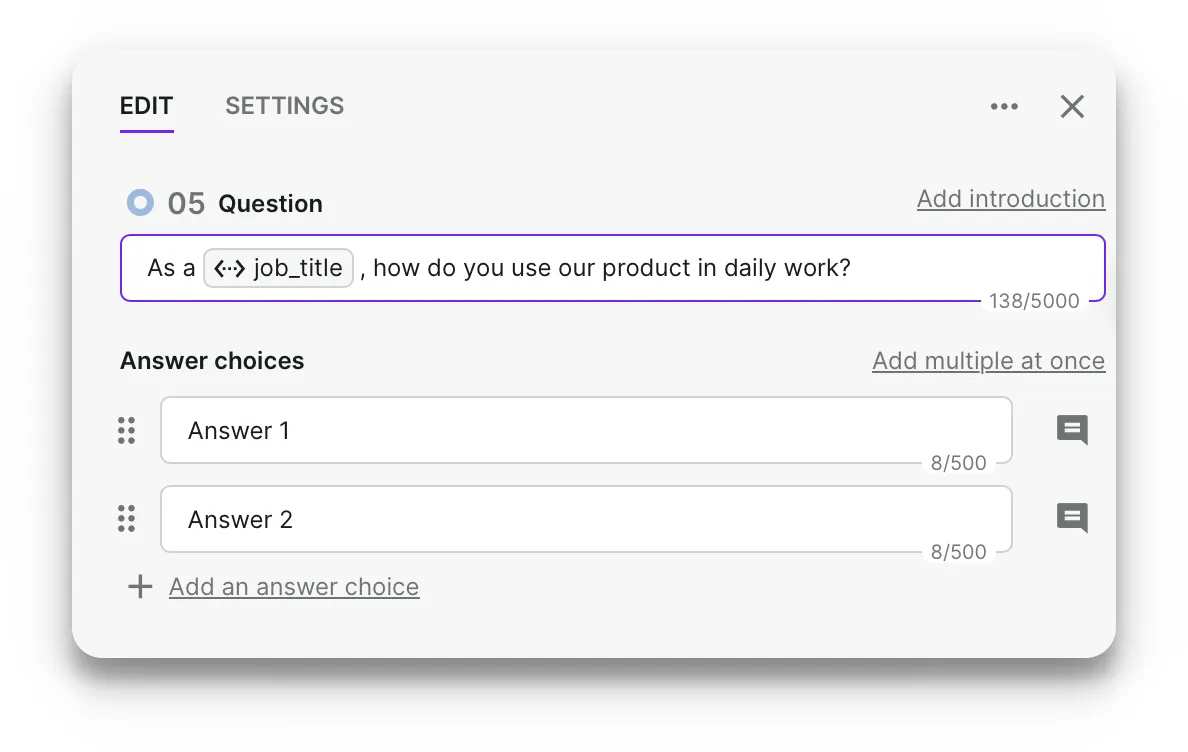This screenshot has width=1188, height=752.
Task: Open comment icon next to Answer 2
Action: click(x=1072, y=519)
